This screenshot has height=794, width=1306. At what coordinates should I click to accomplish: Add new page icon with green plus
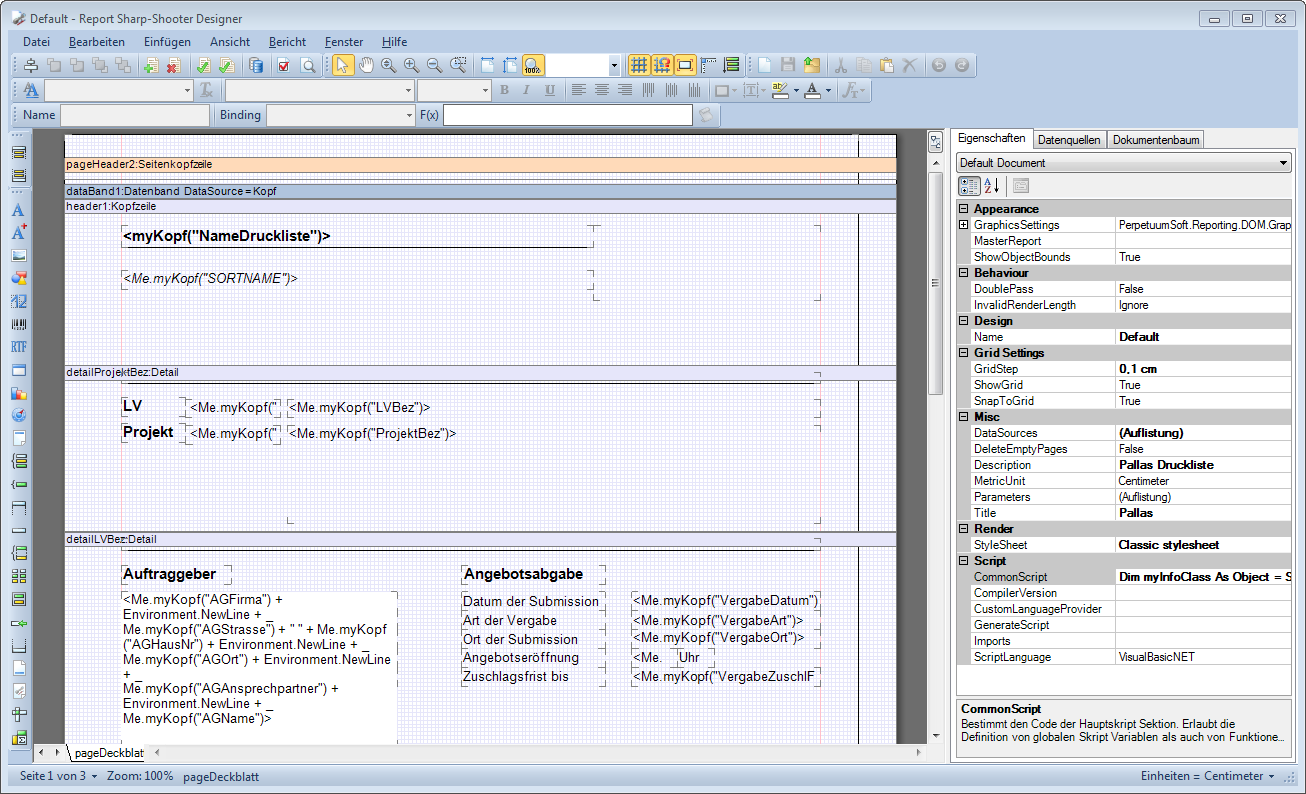(x=151, y=66)
